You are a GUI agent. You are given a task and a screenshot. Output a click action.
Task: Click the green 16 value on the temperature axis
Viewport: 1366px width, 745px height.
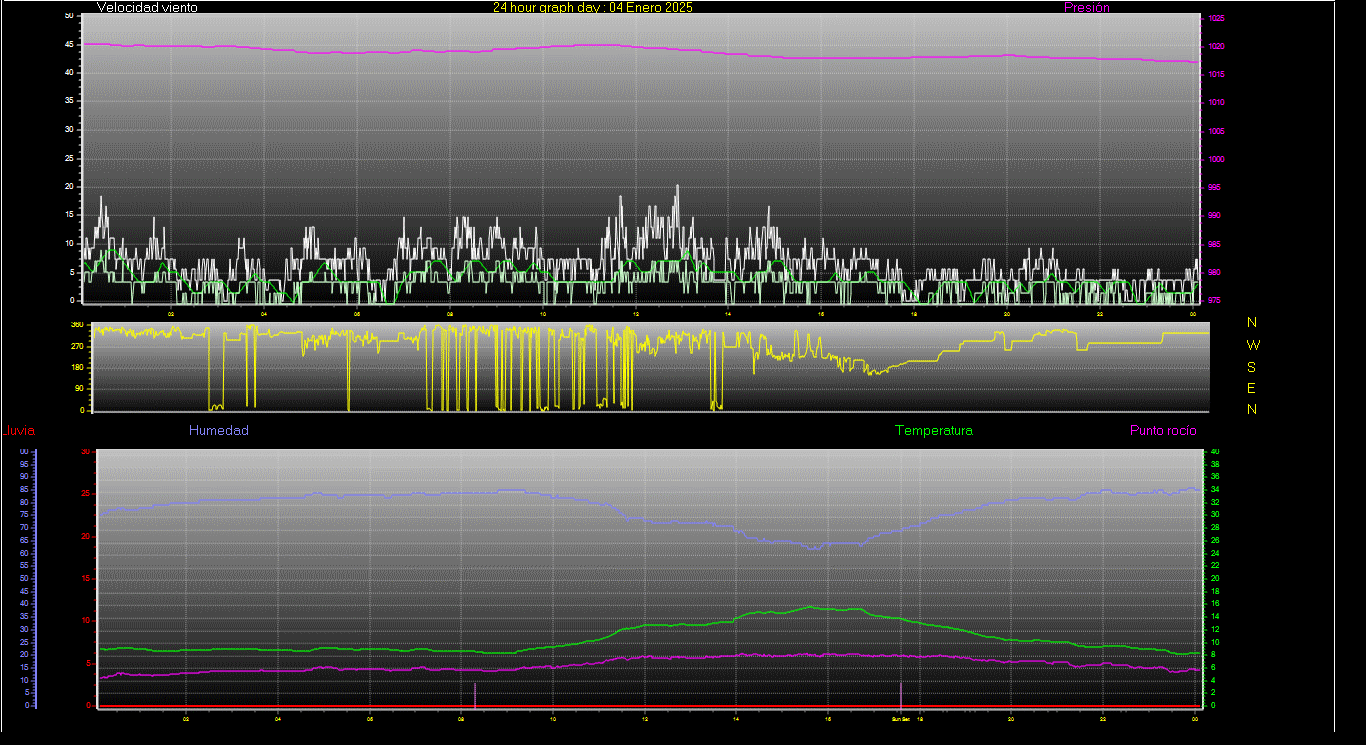(x=1215, y=604)
